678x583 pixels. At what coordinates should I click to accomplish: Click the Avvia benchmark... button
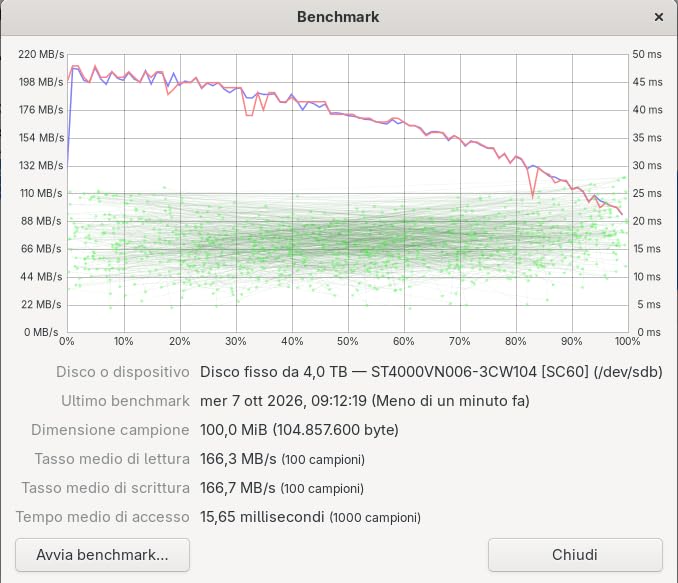[102, 555]
